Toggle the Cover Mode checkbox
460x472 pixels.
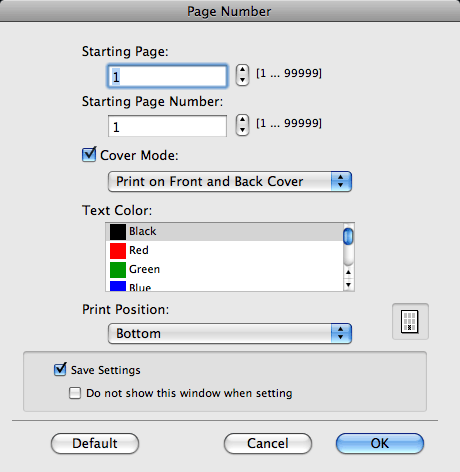[89, 155]
